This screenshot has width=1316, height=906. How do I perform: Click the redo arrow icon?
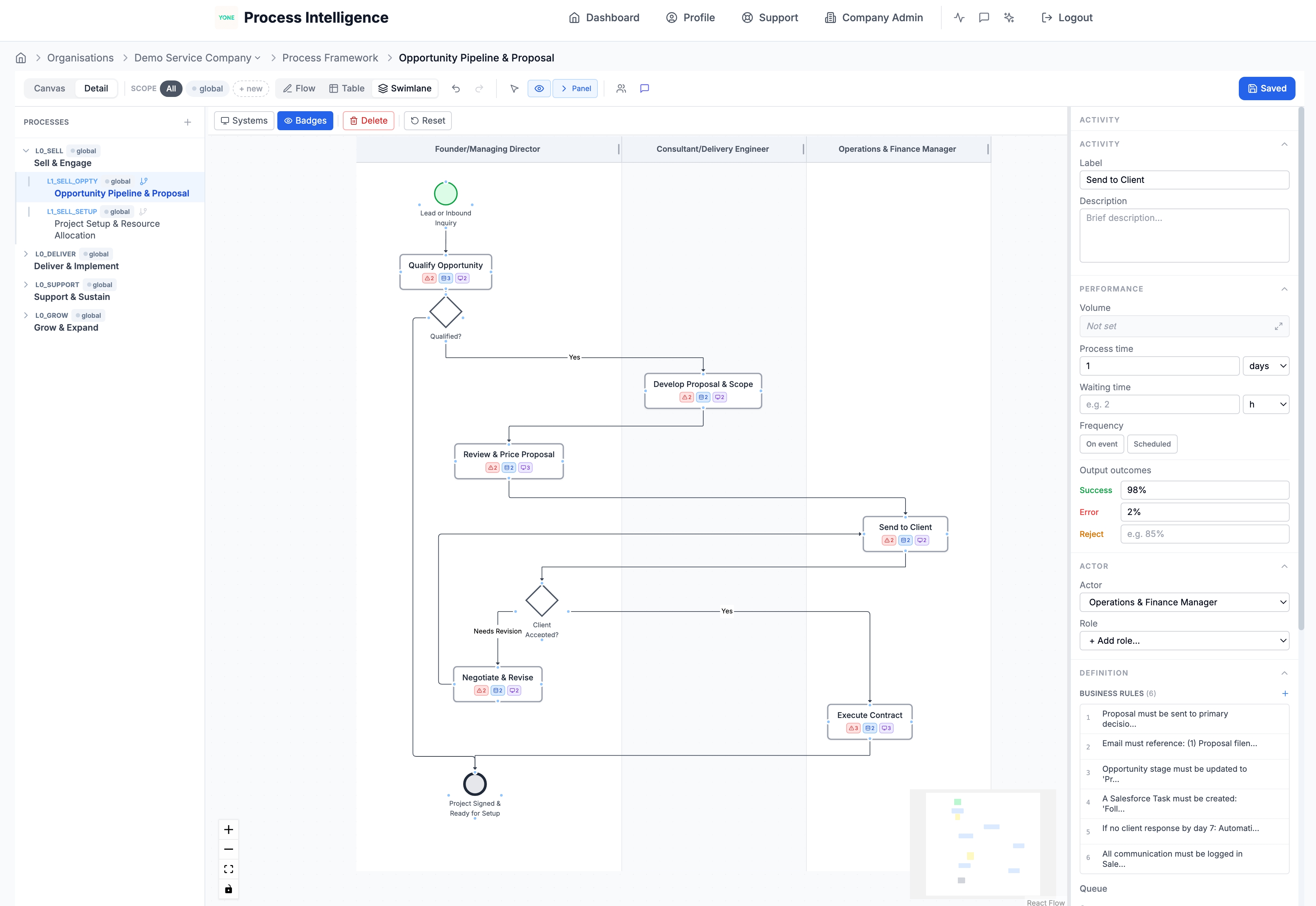(479, 89)
